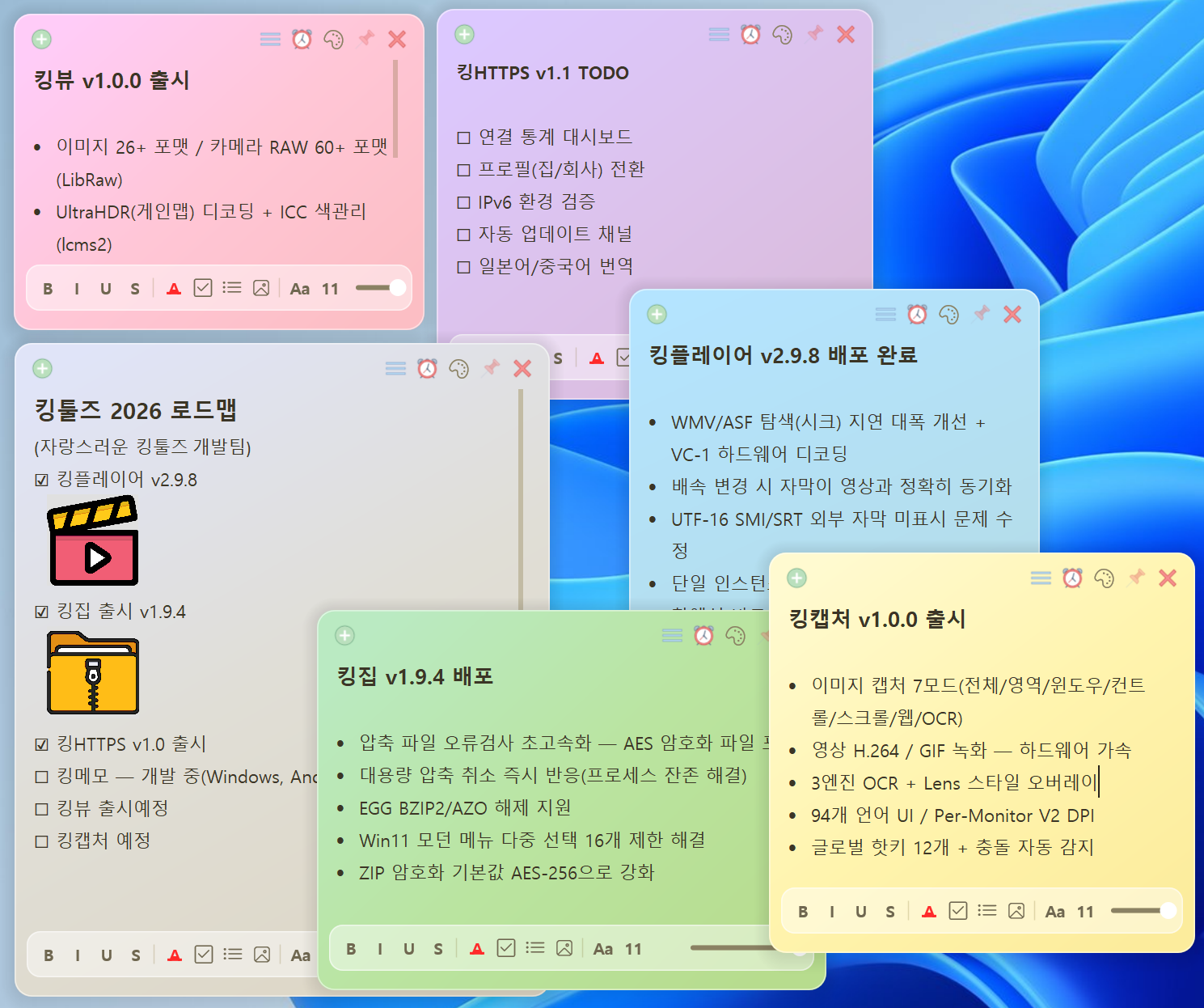Check the 킹캡처 예정 roadmap item

(42, 842)
